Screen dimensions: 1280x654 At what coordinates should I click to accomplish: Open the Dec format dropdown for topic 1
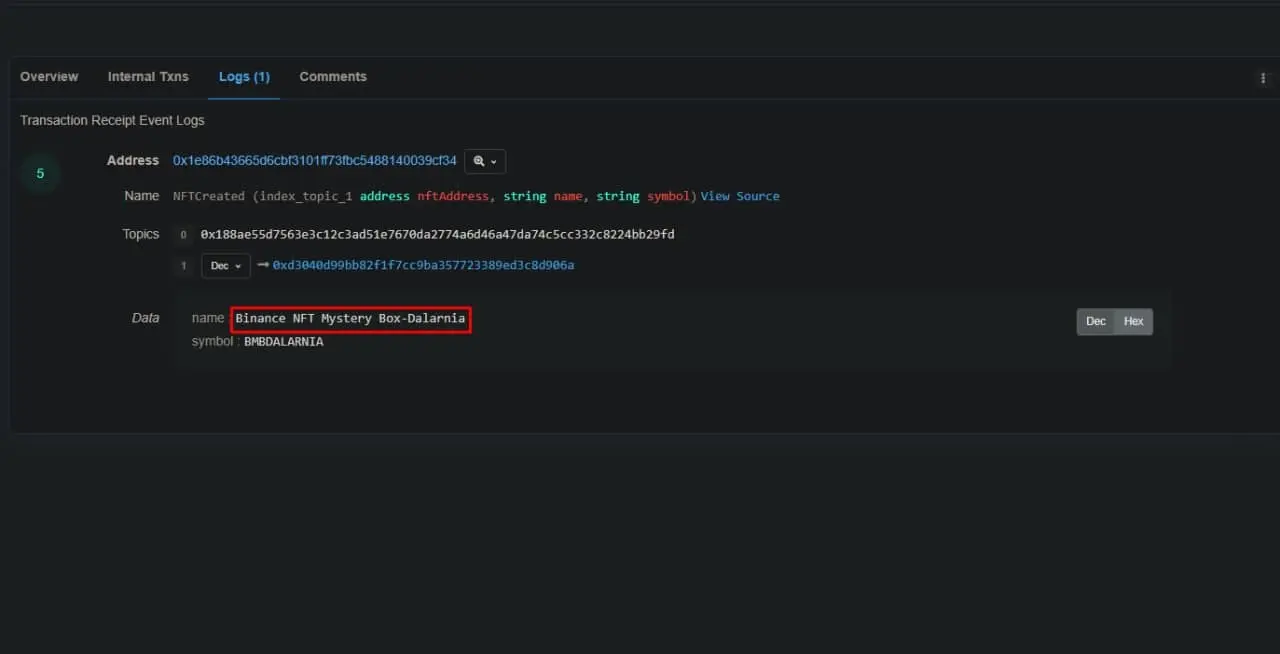point(226,266)
